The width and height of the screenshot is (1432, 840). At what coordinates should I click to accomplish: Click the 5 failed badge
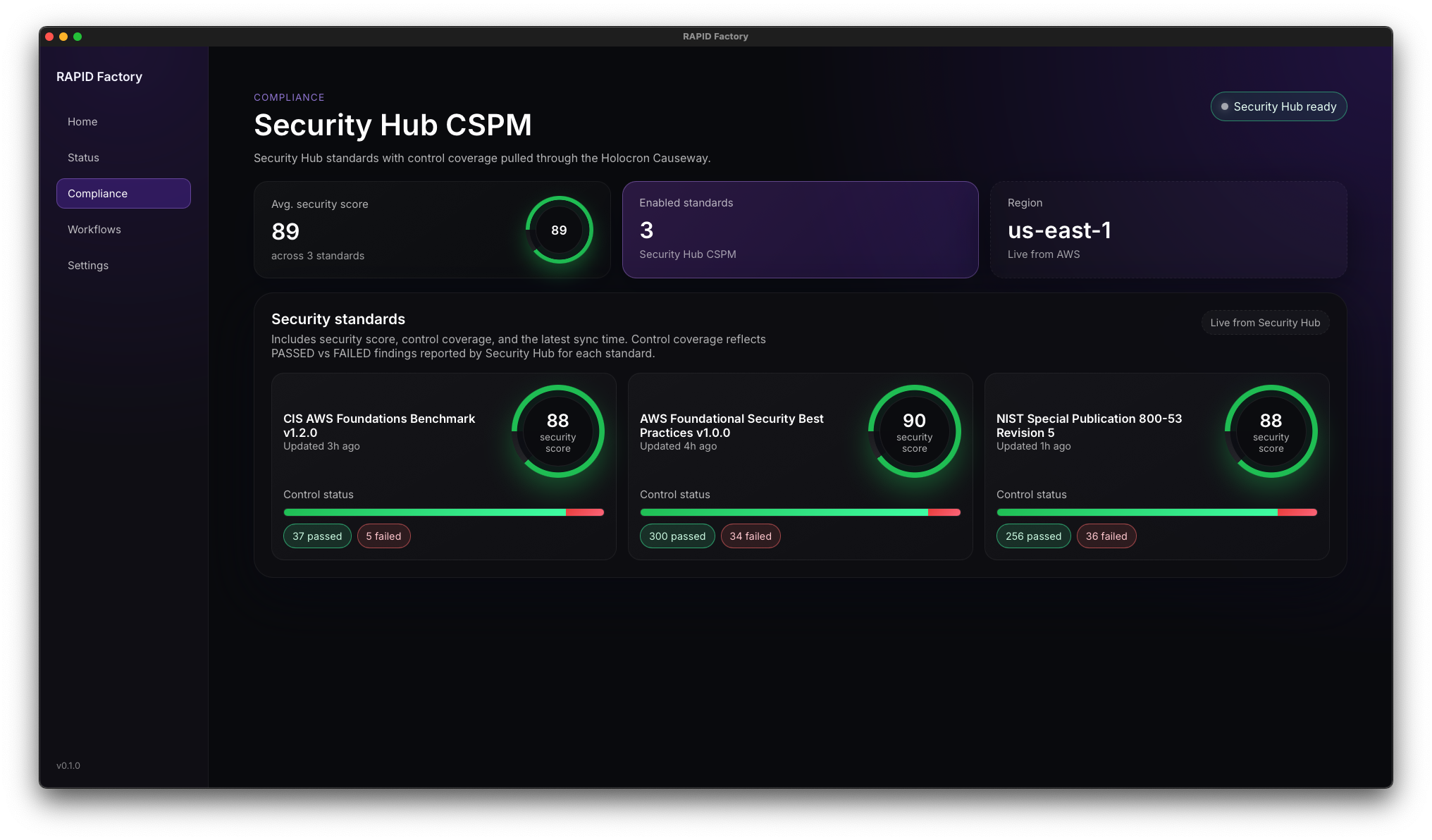point(383,536)
